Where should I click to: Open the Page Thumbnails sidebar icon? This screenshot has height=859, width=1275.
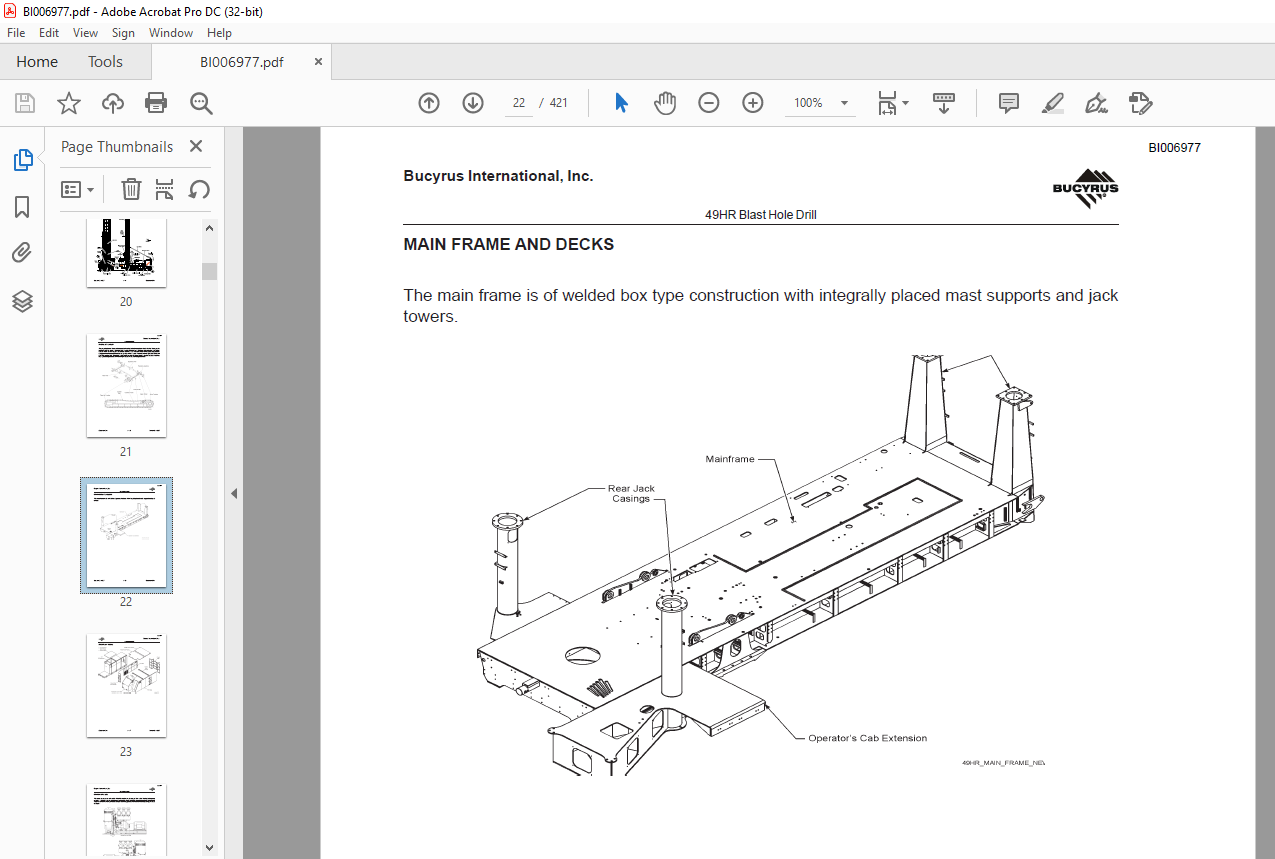coord(22,159)
